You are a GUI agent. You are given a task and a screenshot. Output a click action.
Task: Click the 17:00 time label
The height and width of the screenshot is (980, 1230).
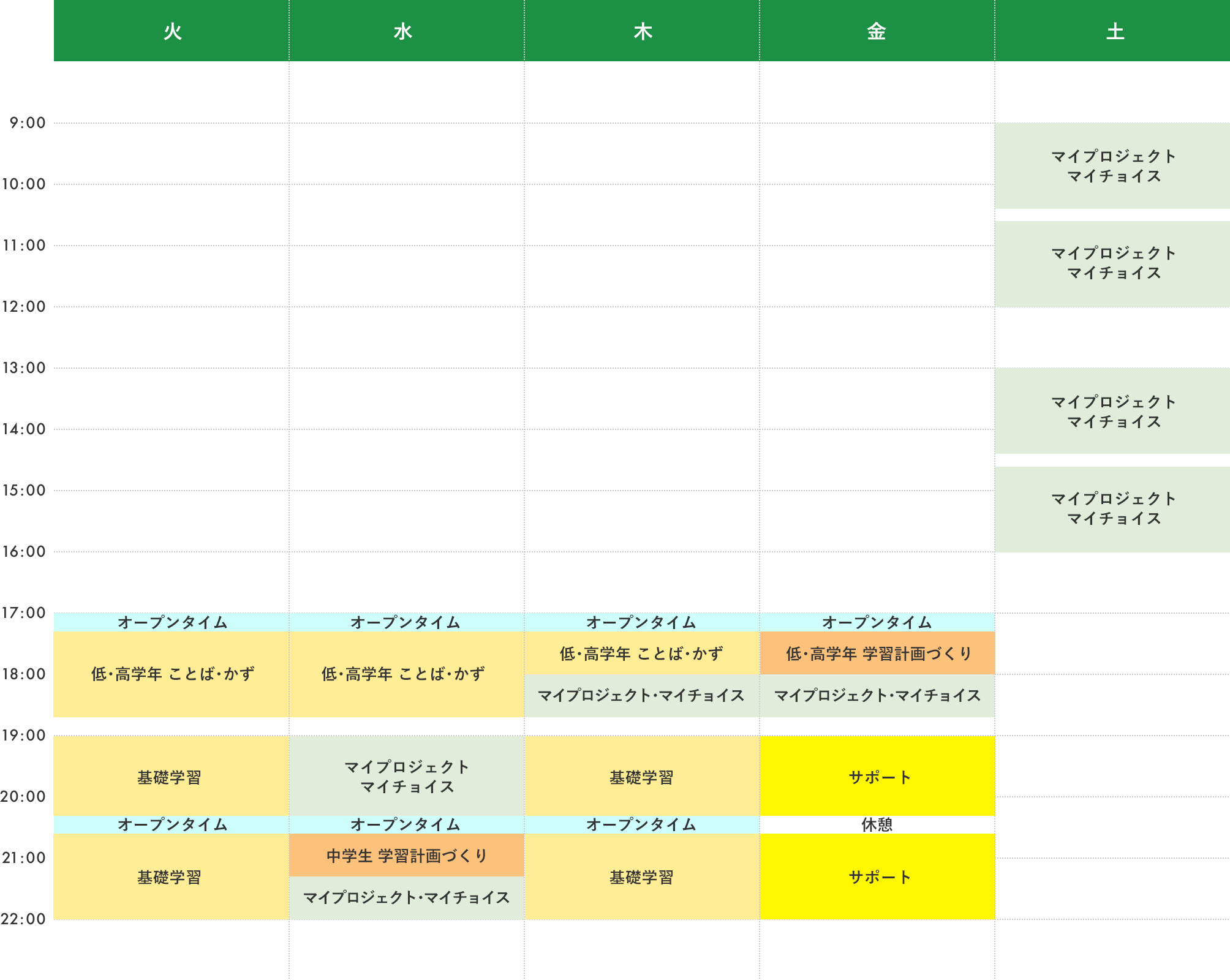(24, 612)
